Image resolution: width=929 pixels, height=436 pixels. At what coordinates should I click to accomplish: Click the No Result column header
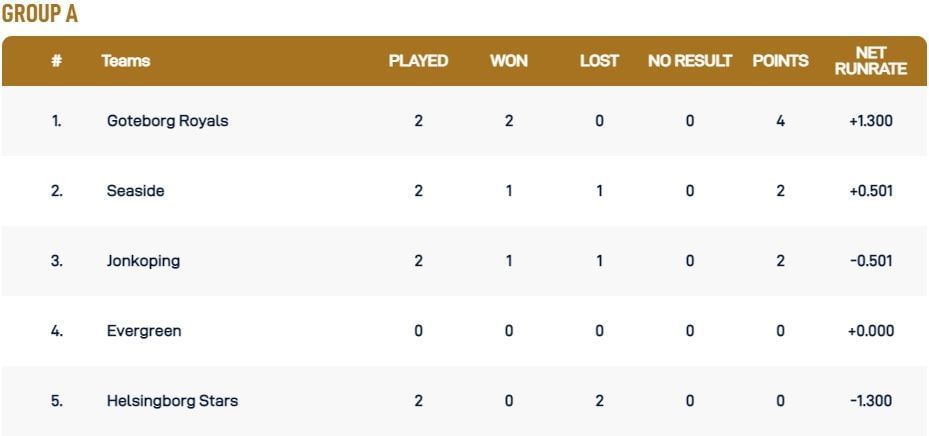point(690,61)
